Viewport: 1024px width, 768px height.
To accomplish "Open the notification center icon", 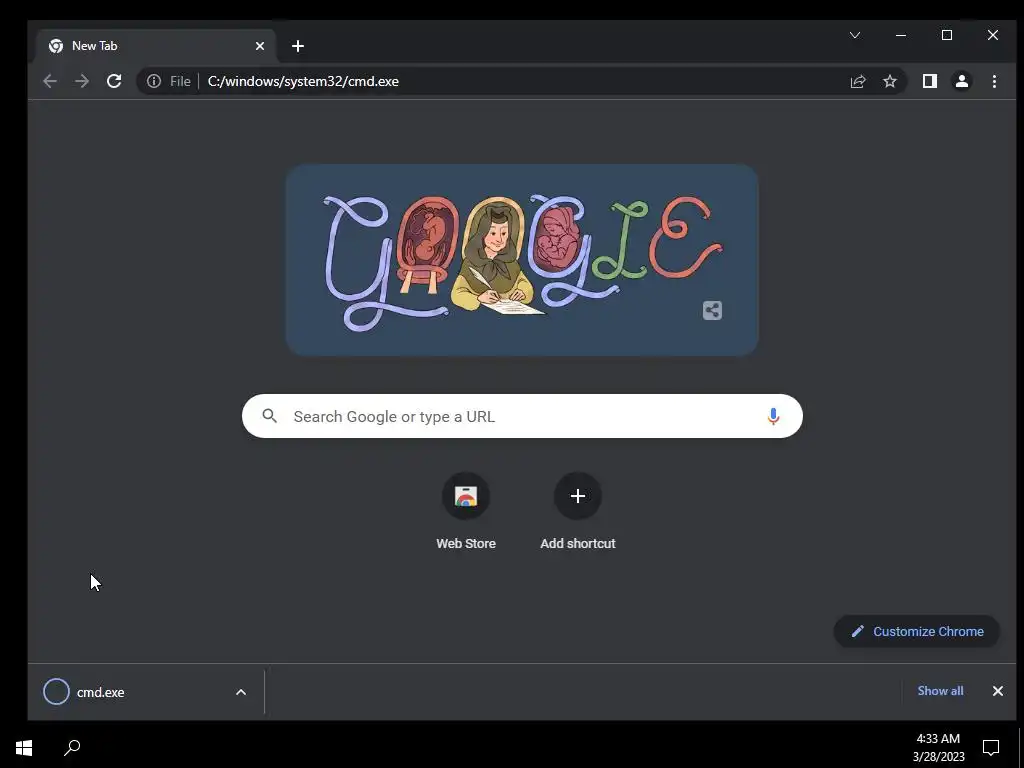I will click(991, 748).
